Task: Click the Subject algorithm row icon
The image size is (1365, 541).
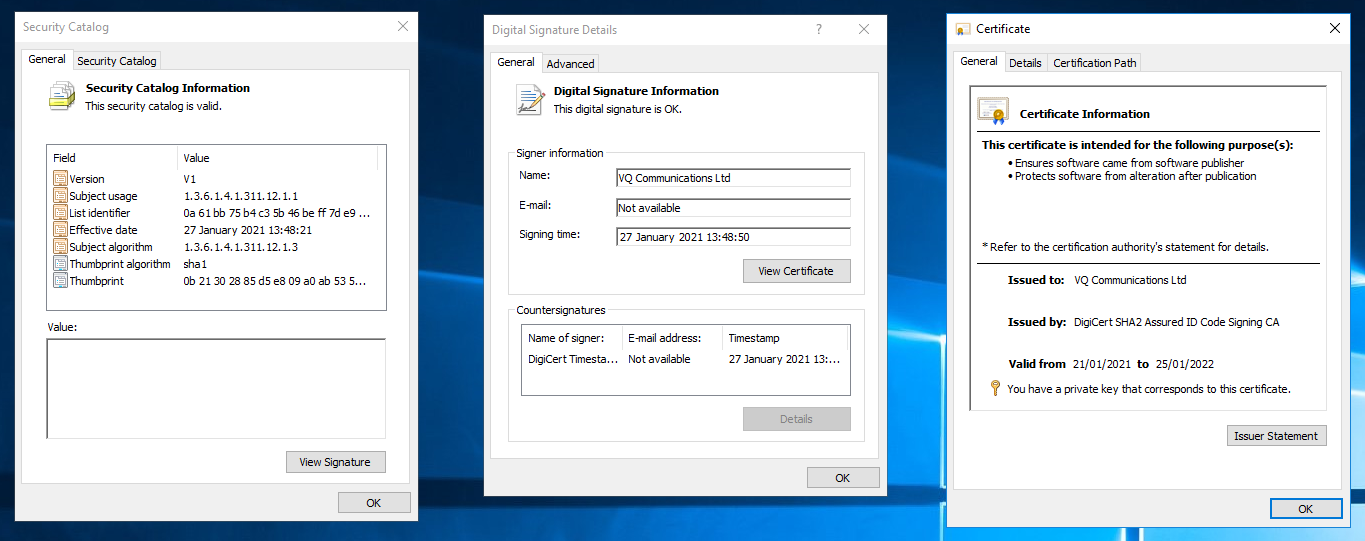Action: tap(60, 247)
